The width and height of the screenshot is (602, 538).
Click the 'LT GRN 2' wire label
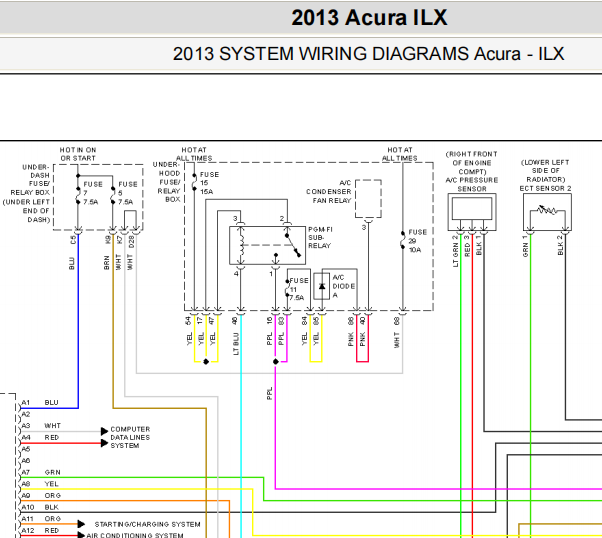click(x=455, y=251)
